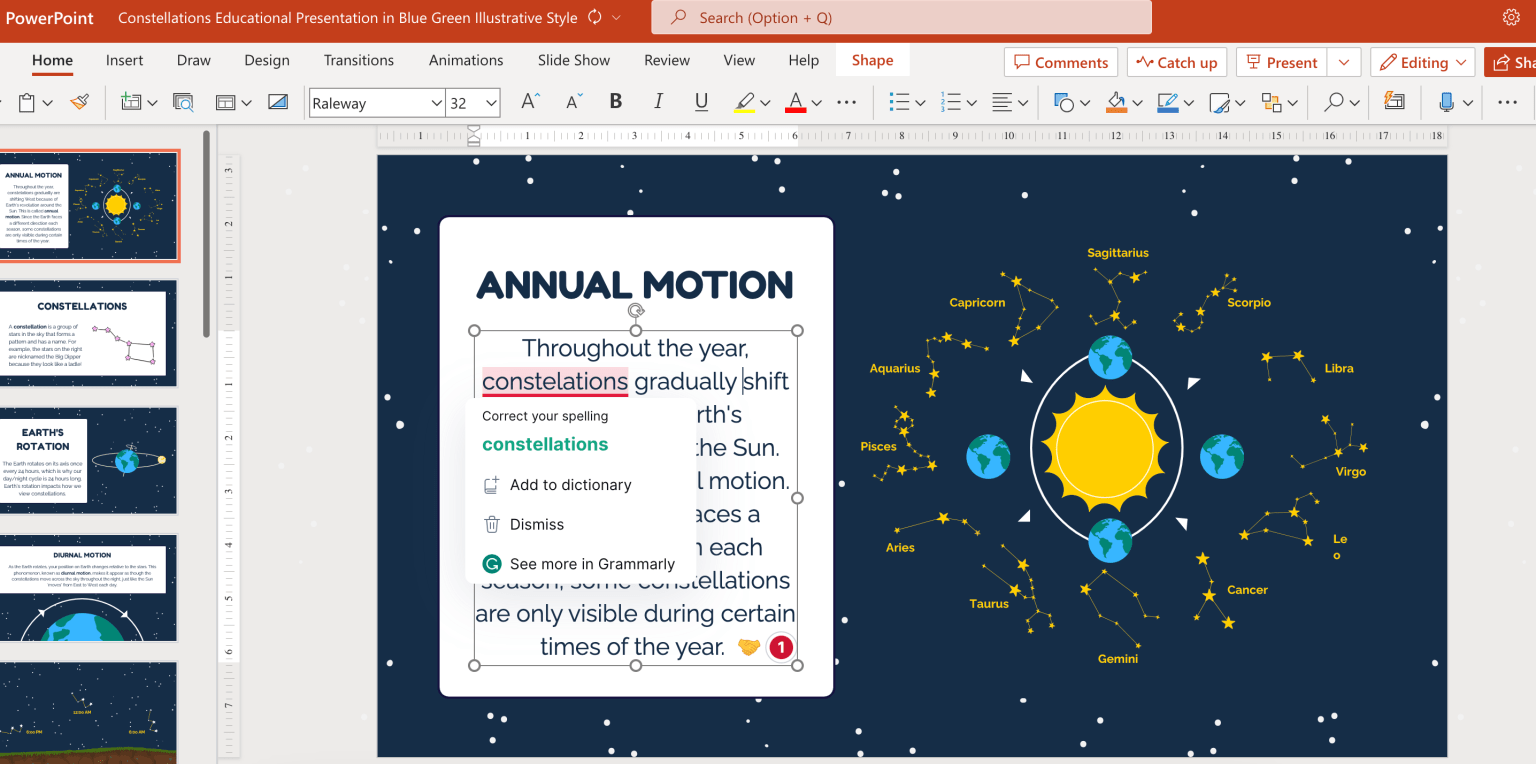
Task: Select Add to dictionary in Grammarly menu
Action: [570, 485]
